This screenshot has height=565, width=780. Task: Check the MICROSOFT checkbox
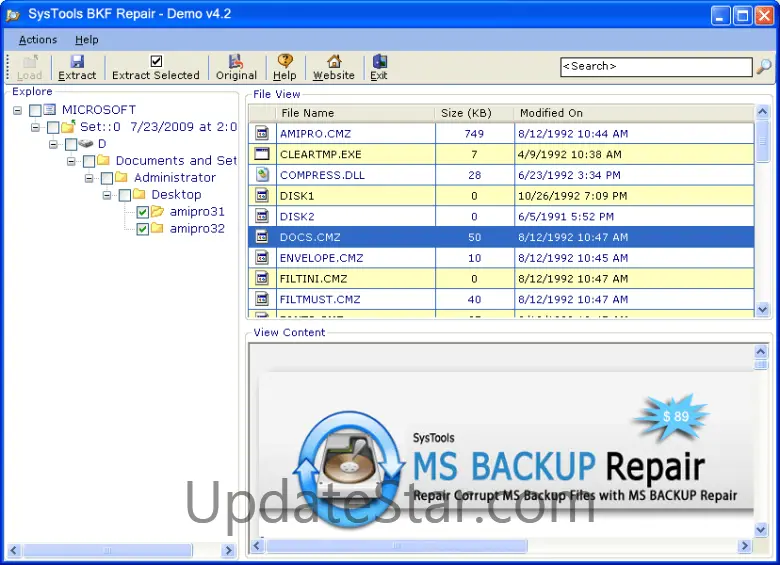click(x=35, y=110)
